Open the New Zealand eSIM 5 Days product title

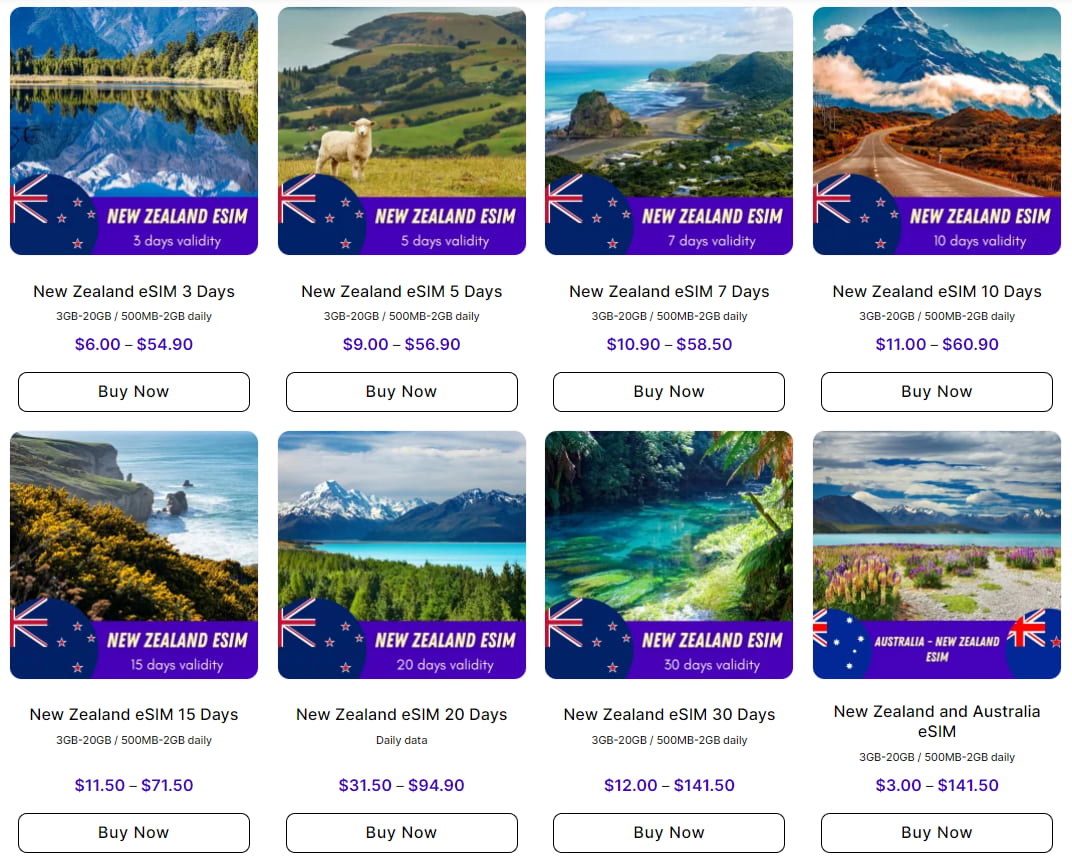(x=401, y=291)
